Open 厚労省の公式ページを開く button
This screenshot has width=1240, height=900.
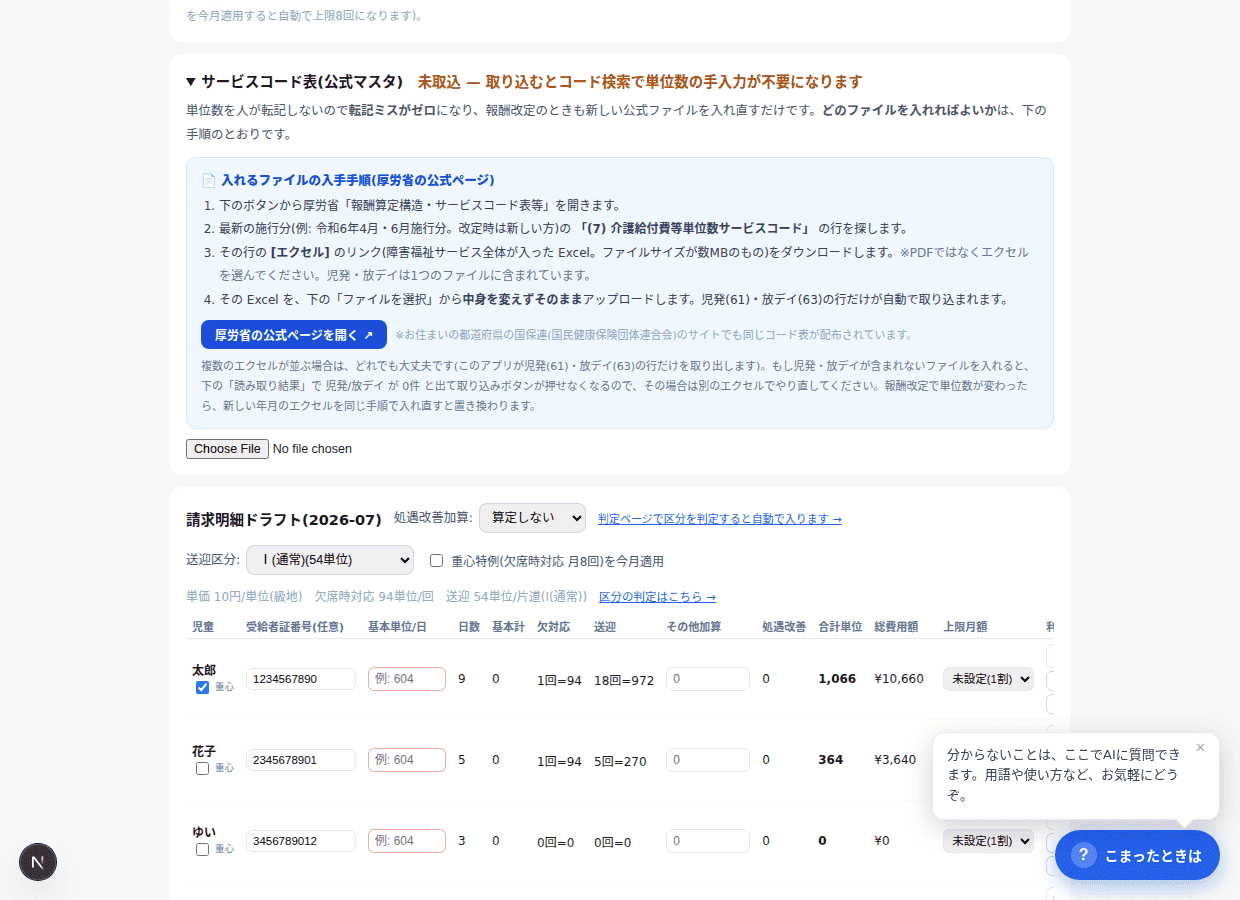pyautogui.click(x=294, y=335)
